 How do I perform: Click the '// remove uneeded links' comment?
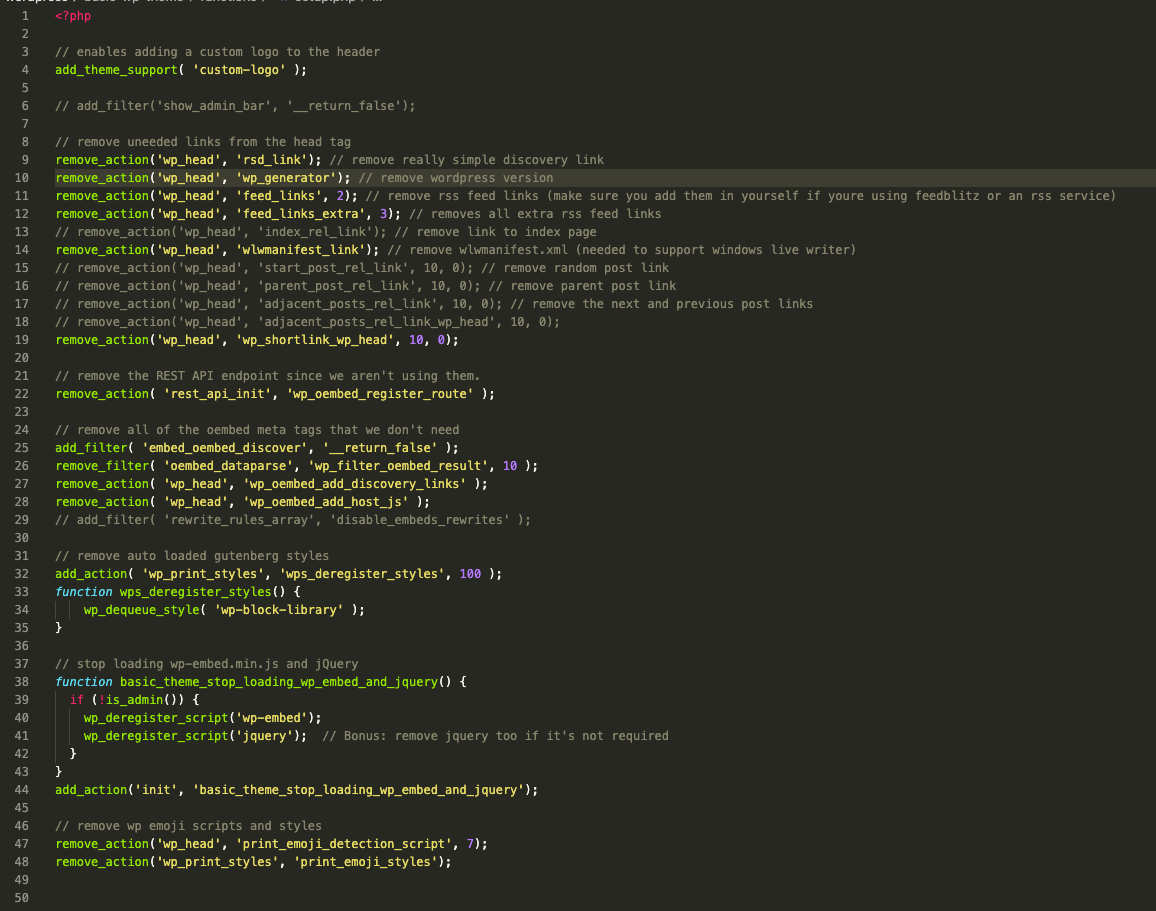coord(203,142)
